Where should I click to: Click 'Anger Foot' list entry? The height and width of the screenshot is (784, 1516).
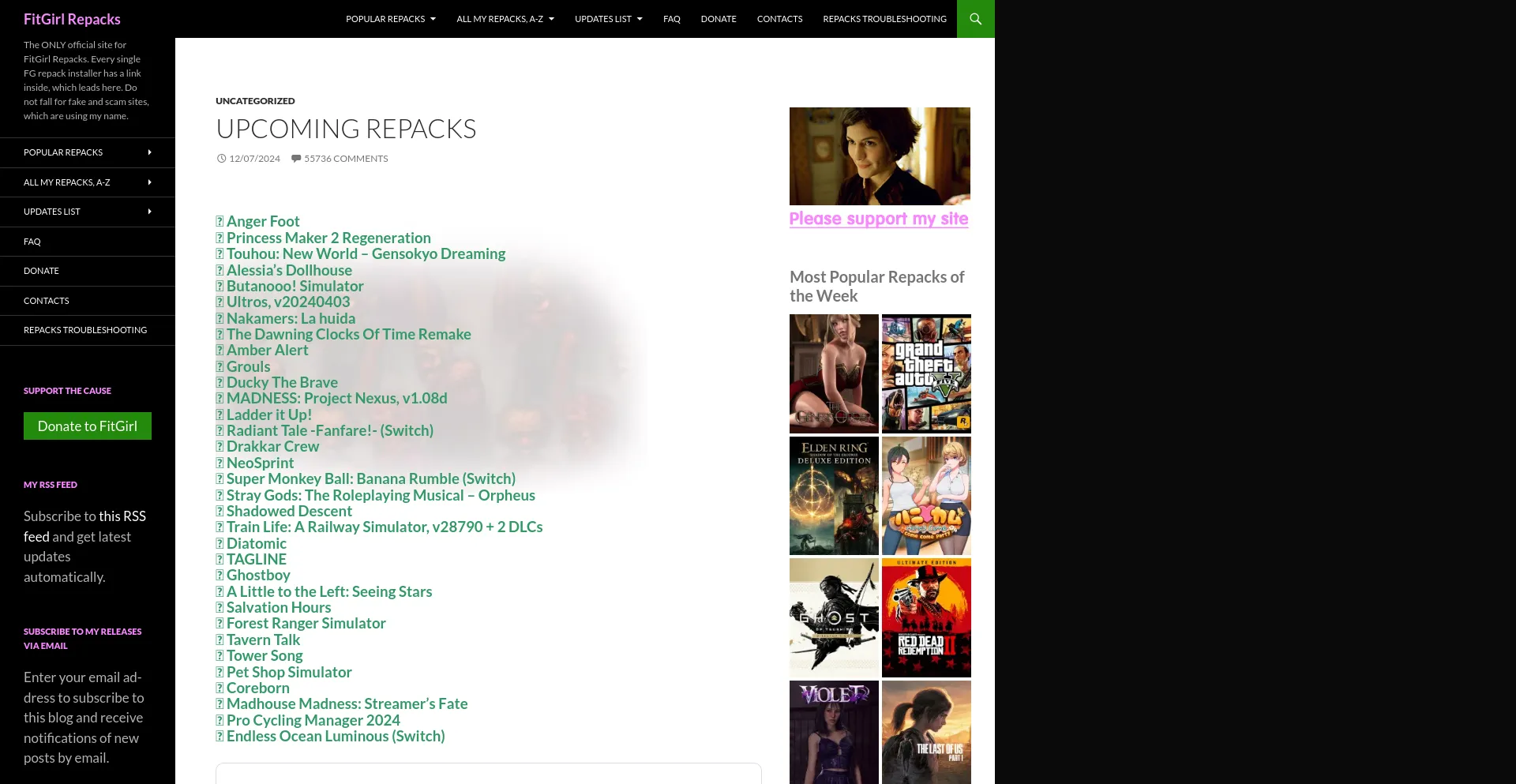tap(263, 222)
